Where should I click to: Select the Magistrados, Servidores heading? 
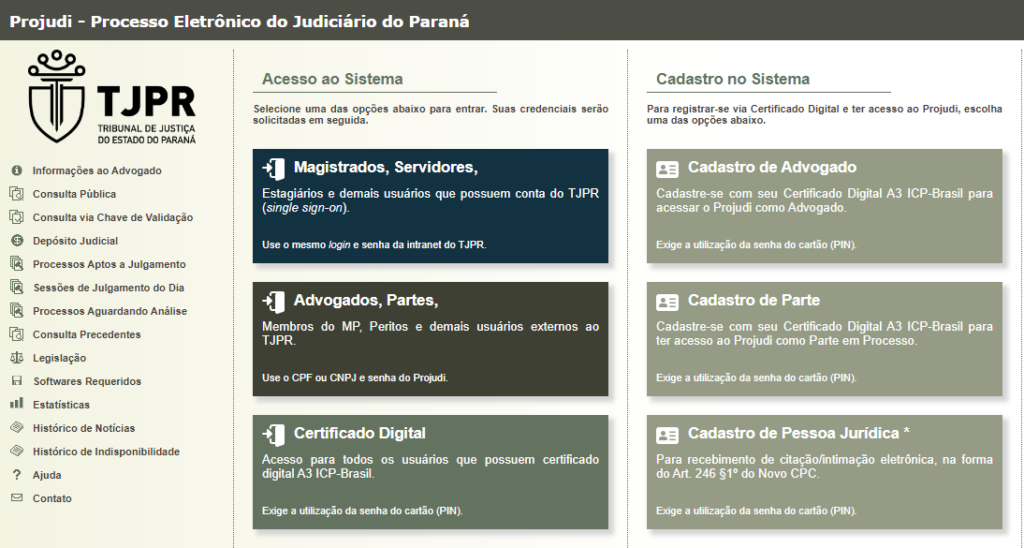coord(385,167)
